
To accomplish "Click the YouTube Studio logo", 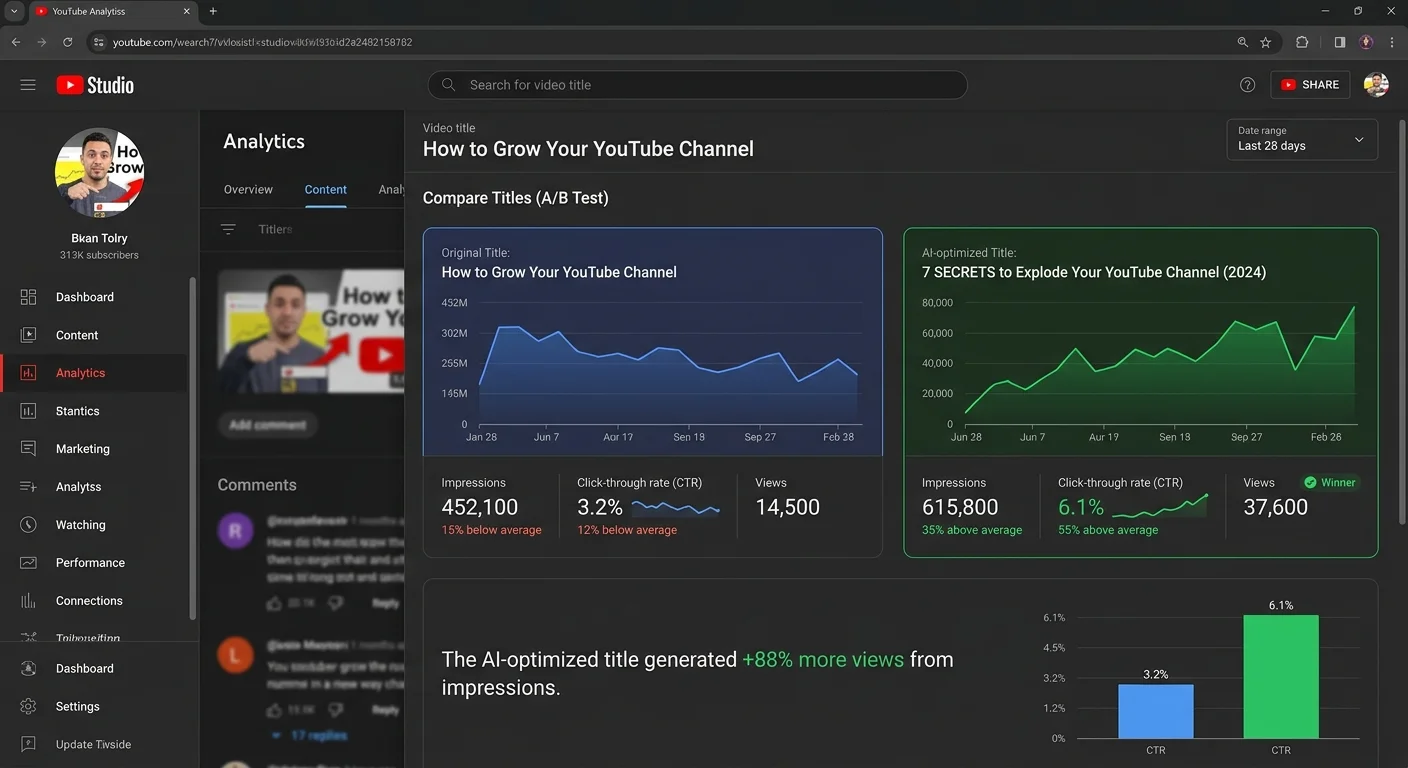I will click(x=95, y=85).
